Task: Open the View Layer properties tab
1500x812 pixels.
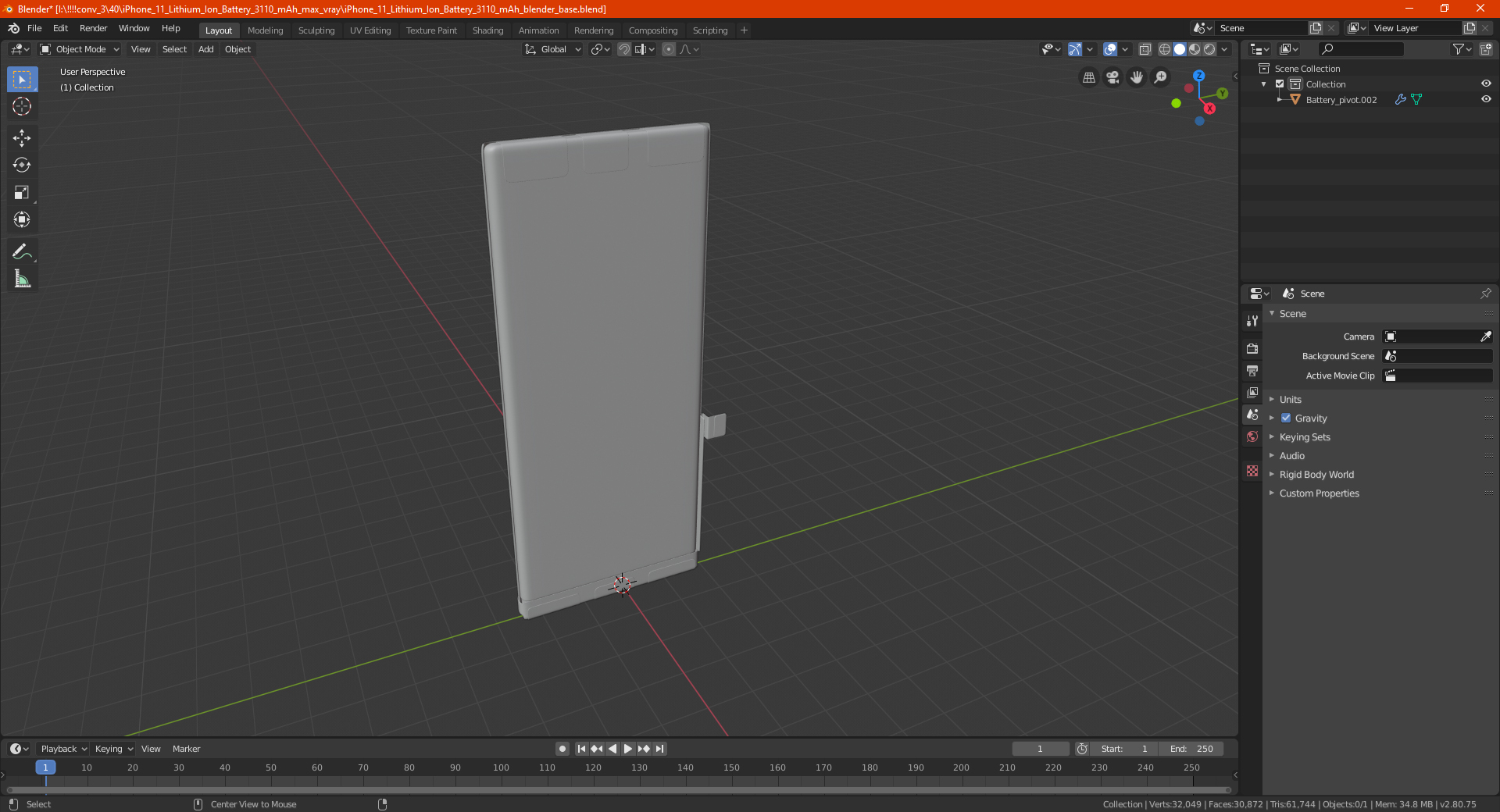Action: click(x=1252, y=392)
